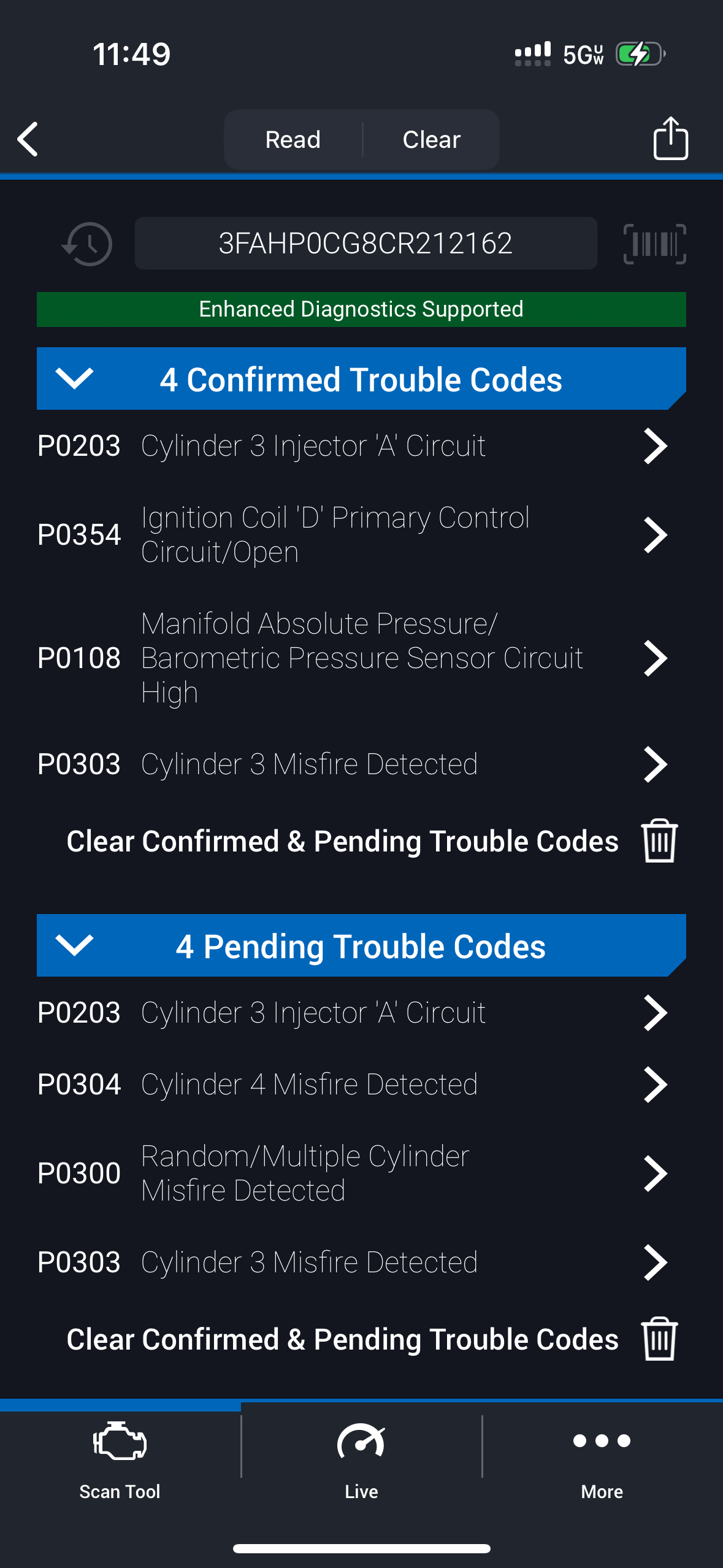Tap the share export icon
The height and width of the screenshot is (1568, 723).
pyautogui.click(x=670, y=139)
